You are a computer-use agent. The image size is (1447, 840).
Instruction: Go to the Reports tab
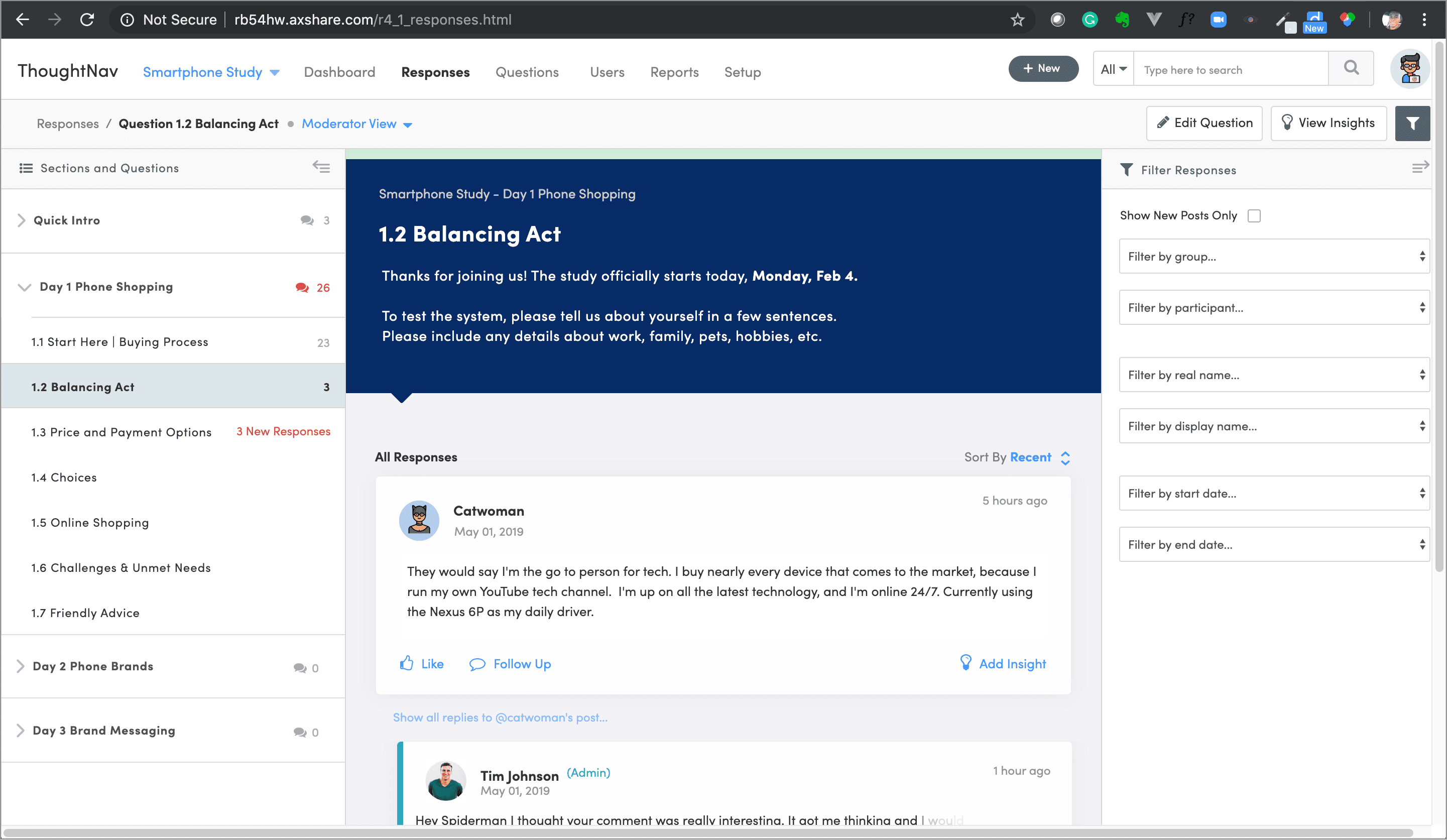pos(674,72)
